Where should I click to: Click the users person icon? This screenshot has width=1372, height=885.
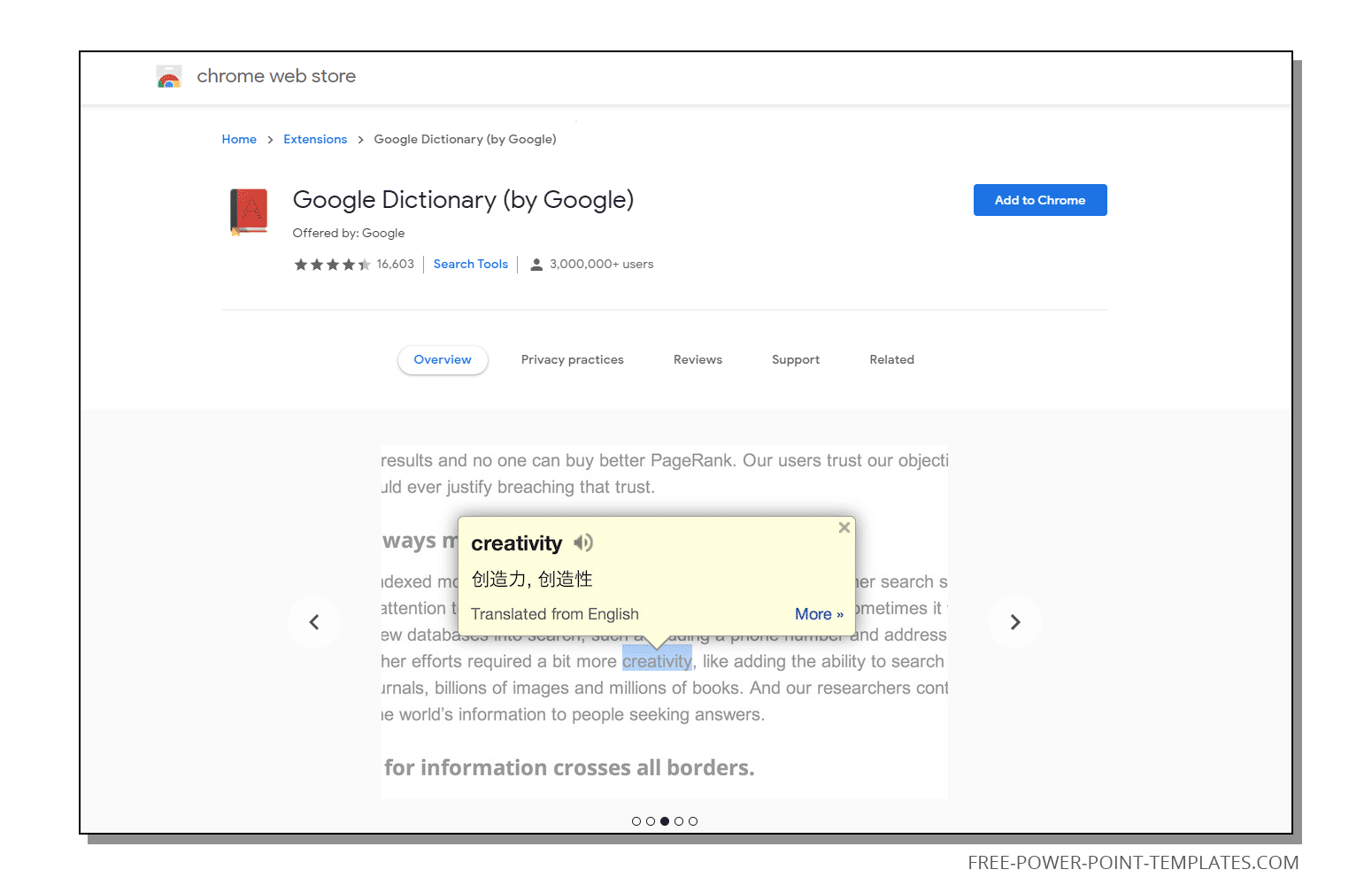pos(536,265)
